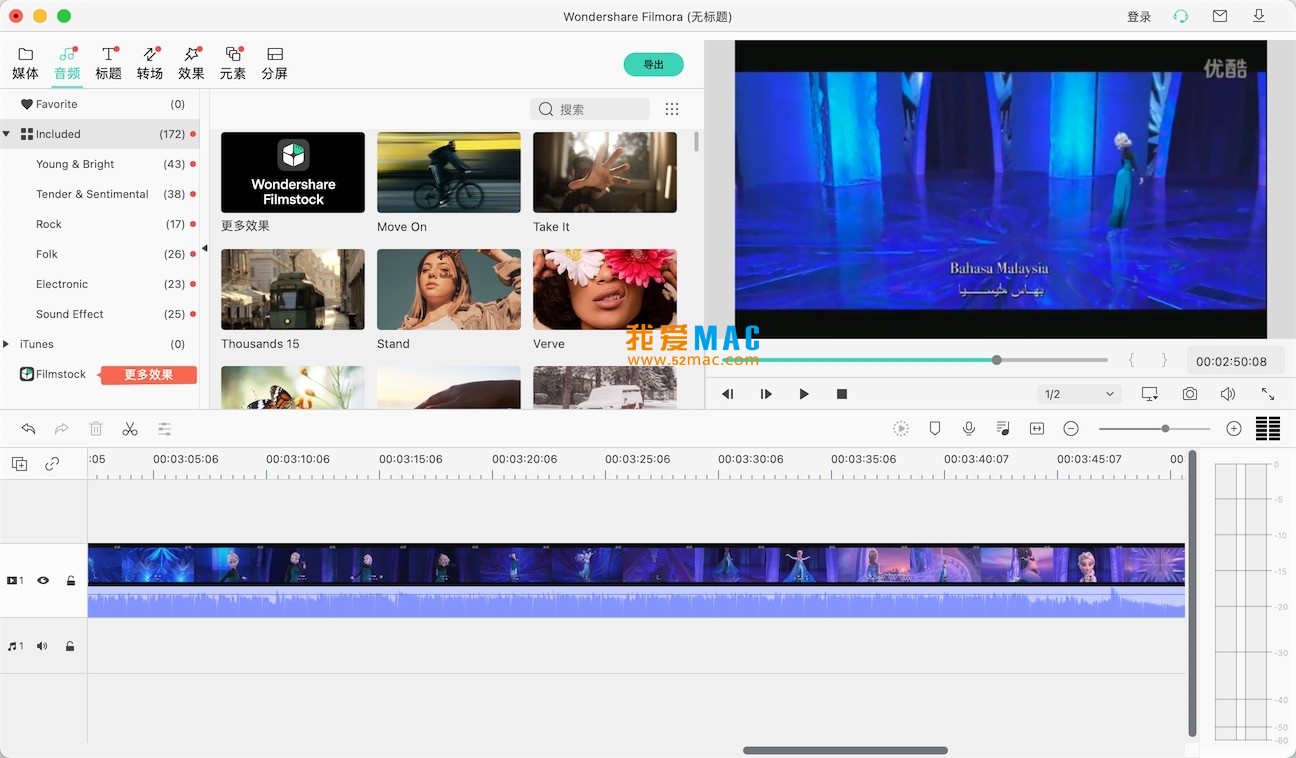Select the Stand audio thumbnail
Viewport: 1296px width, 758px height.
449,289
